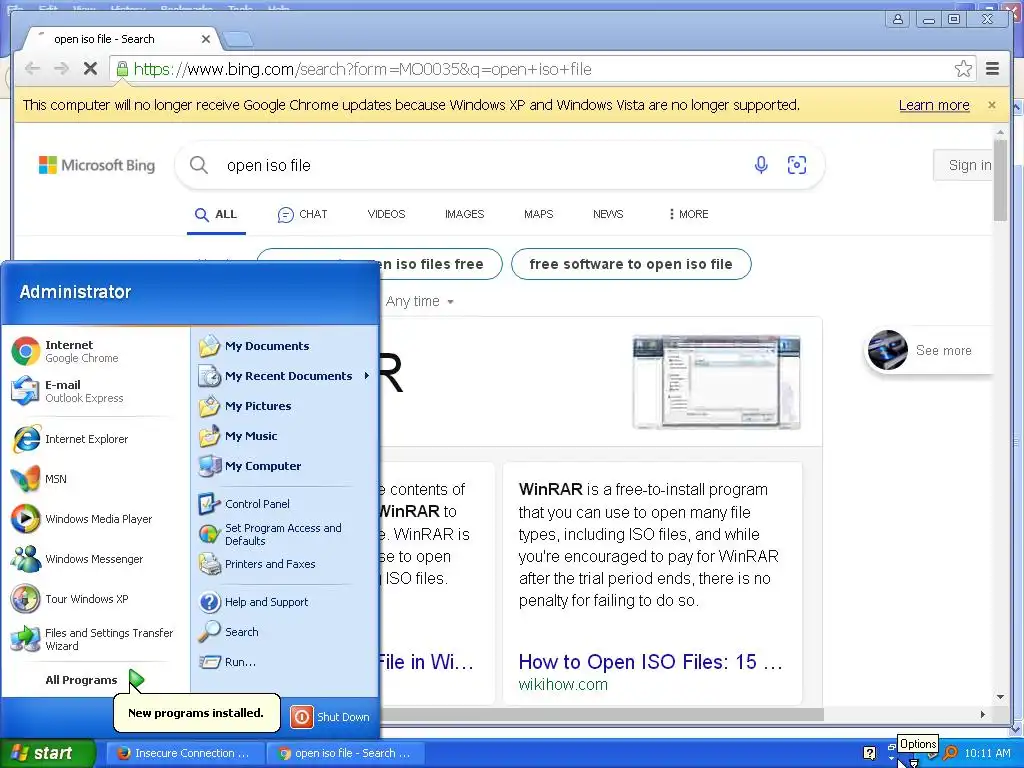1024x768 pixels.
Task: Switch to Insecure Connection taskbar window
Action: (185, 753)
